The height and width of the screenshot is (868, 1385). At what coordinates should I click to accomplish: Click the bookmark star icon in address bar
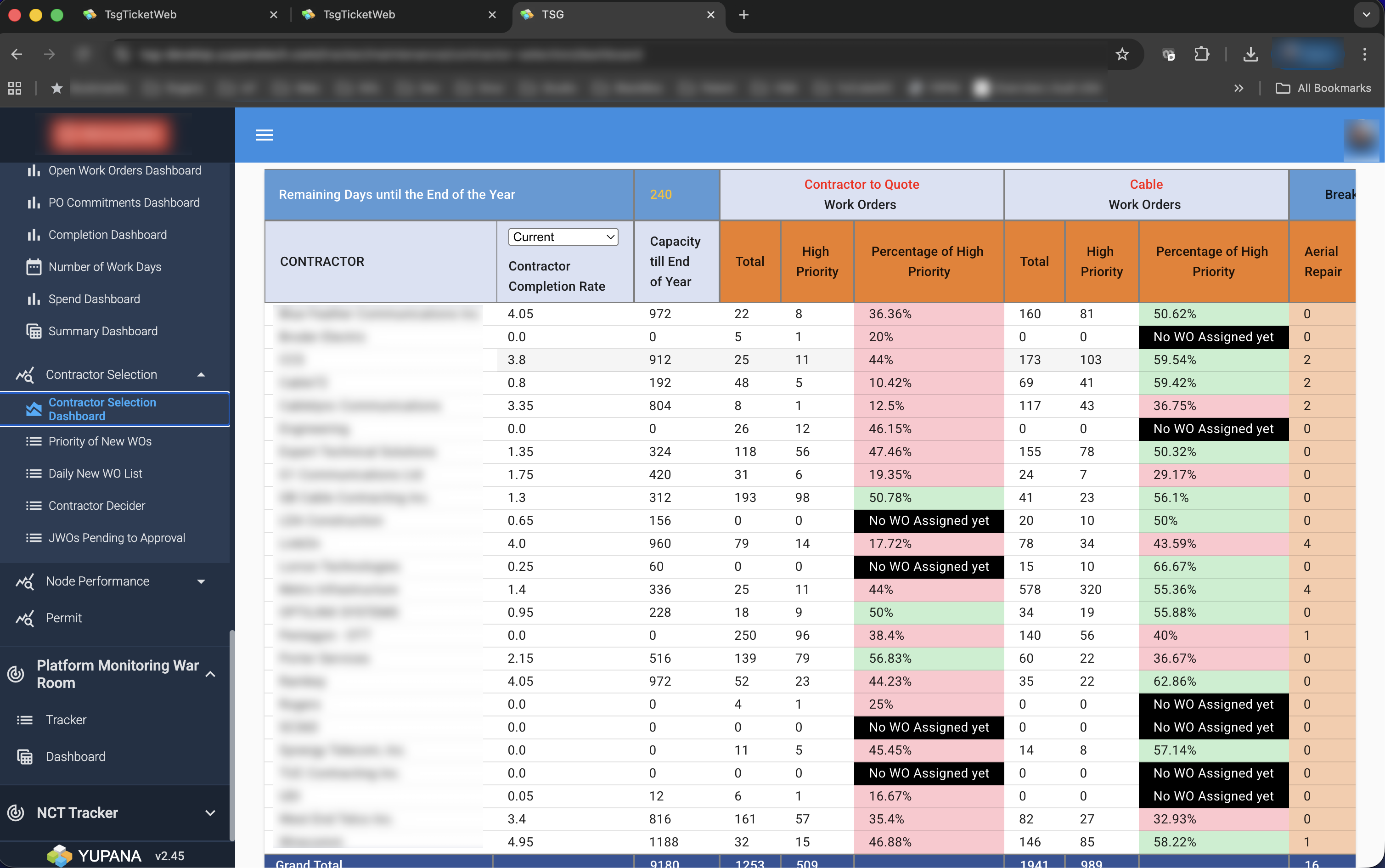click(1121, 55)
